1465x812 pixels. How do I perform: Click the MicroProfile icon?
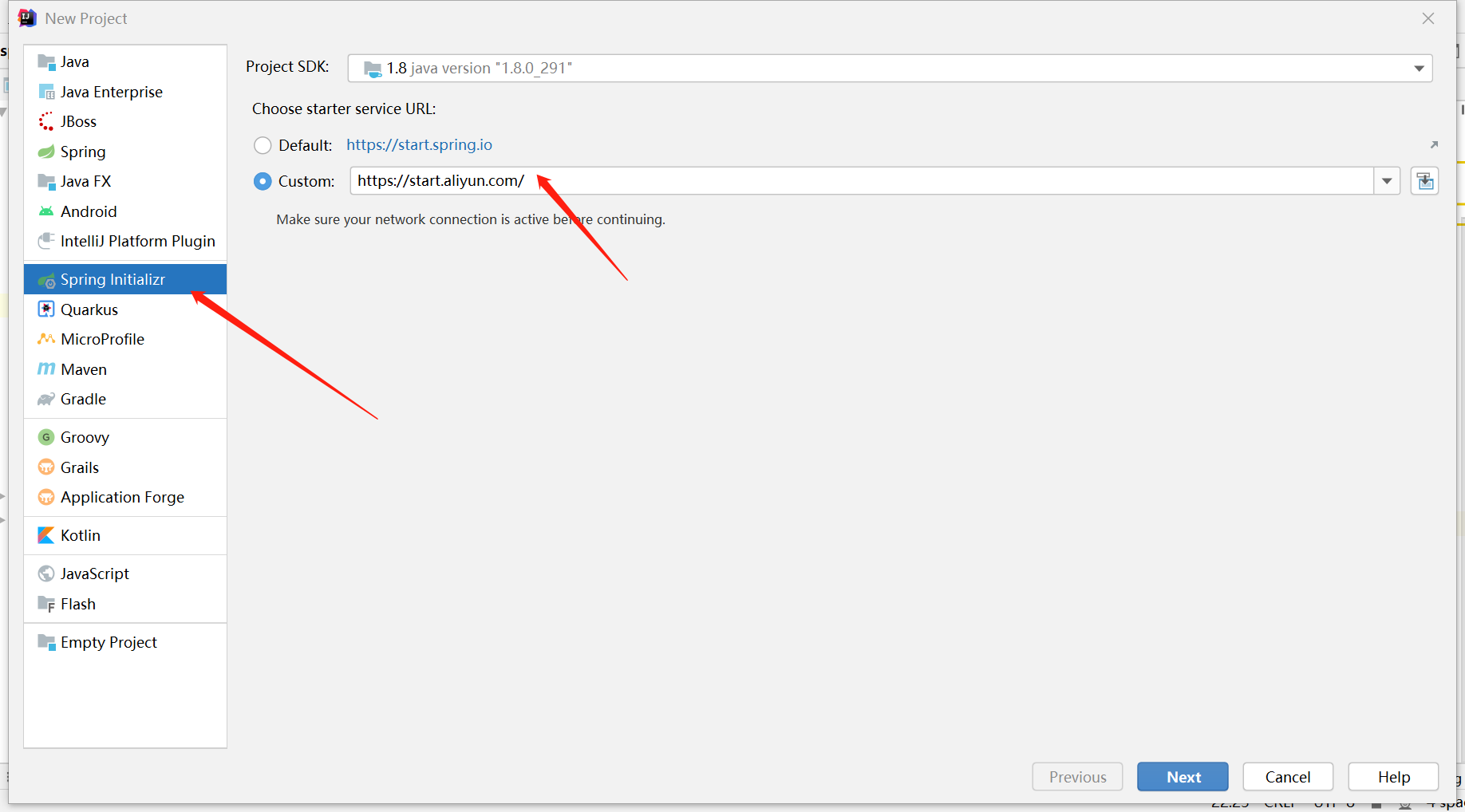pyautogui.click(x=46, y=340)
